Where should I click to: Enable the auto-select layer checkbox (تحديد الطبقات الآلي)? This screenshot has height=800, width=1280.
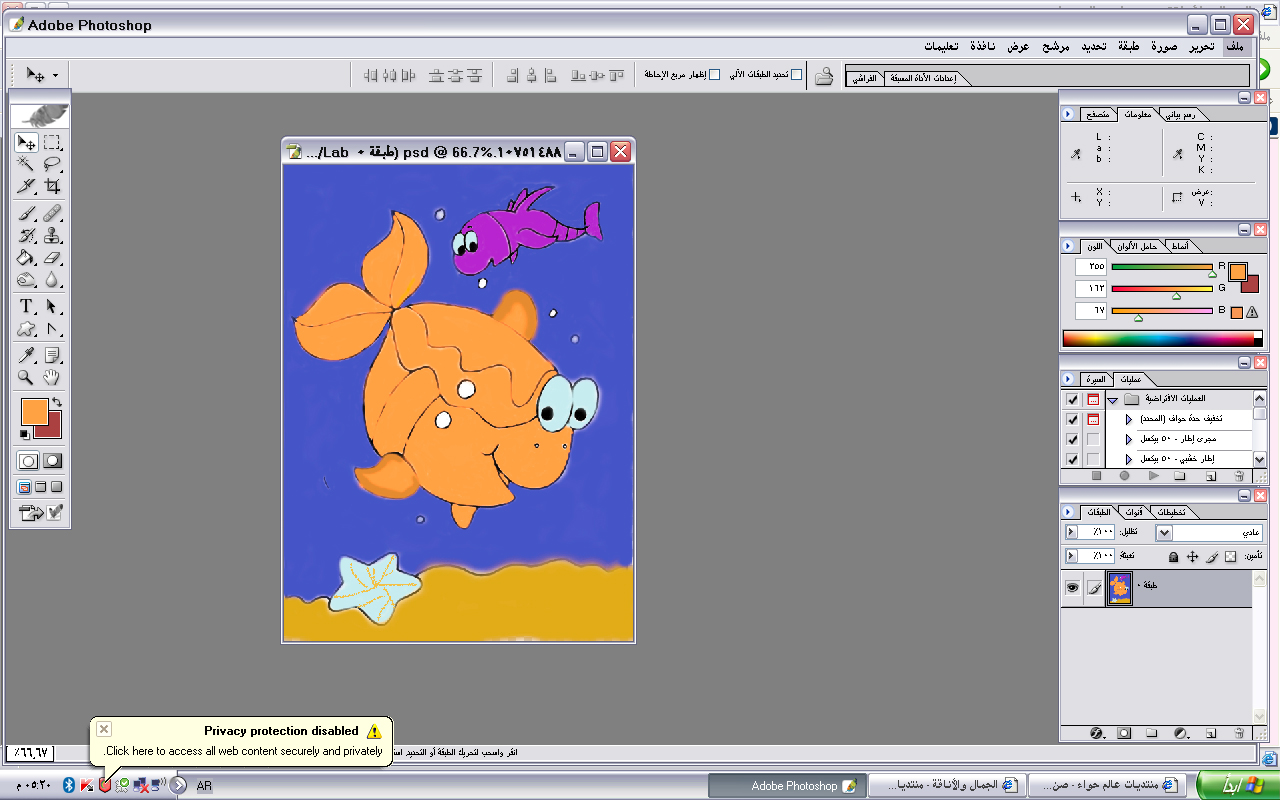click(796, 75)
